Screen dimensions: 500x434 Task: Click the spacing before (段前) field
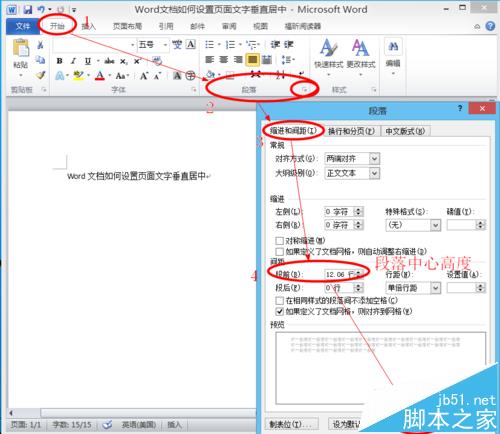click(x=340, y=274)
